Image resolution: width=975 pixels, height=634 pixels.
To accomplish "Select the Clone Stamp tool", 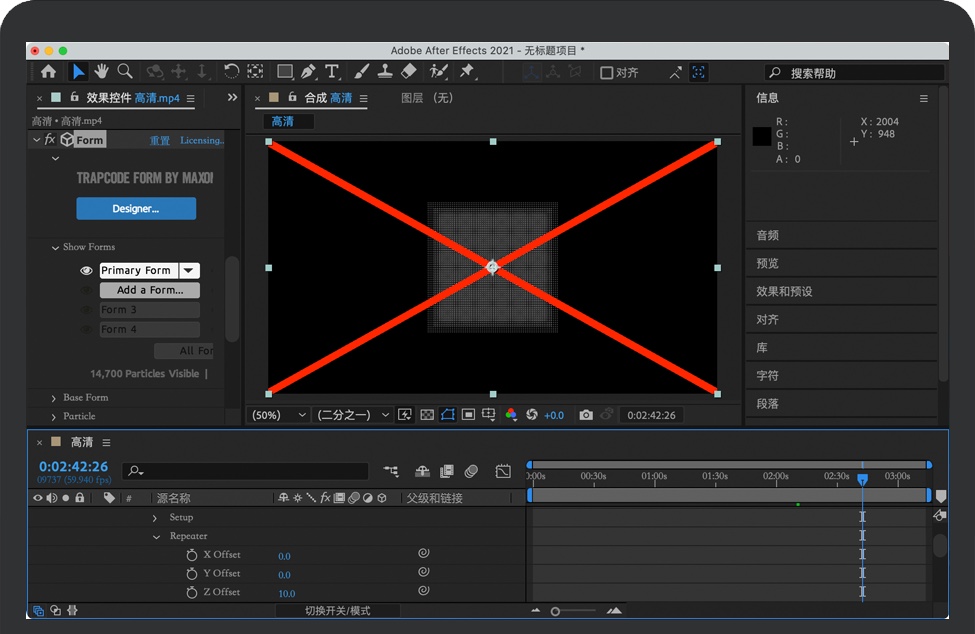I will point(384,71).
